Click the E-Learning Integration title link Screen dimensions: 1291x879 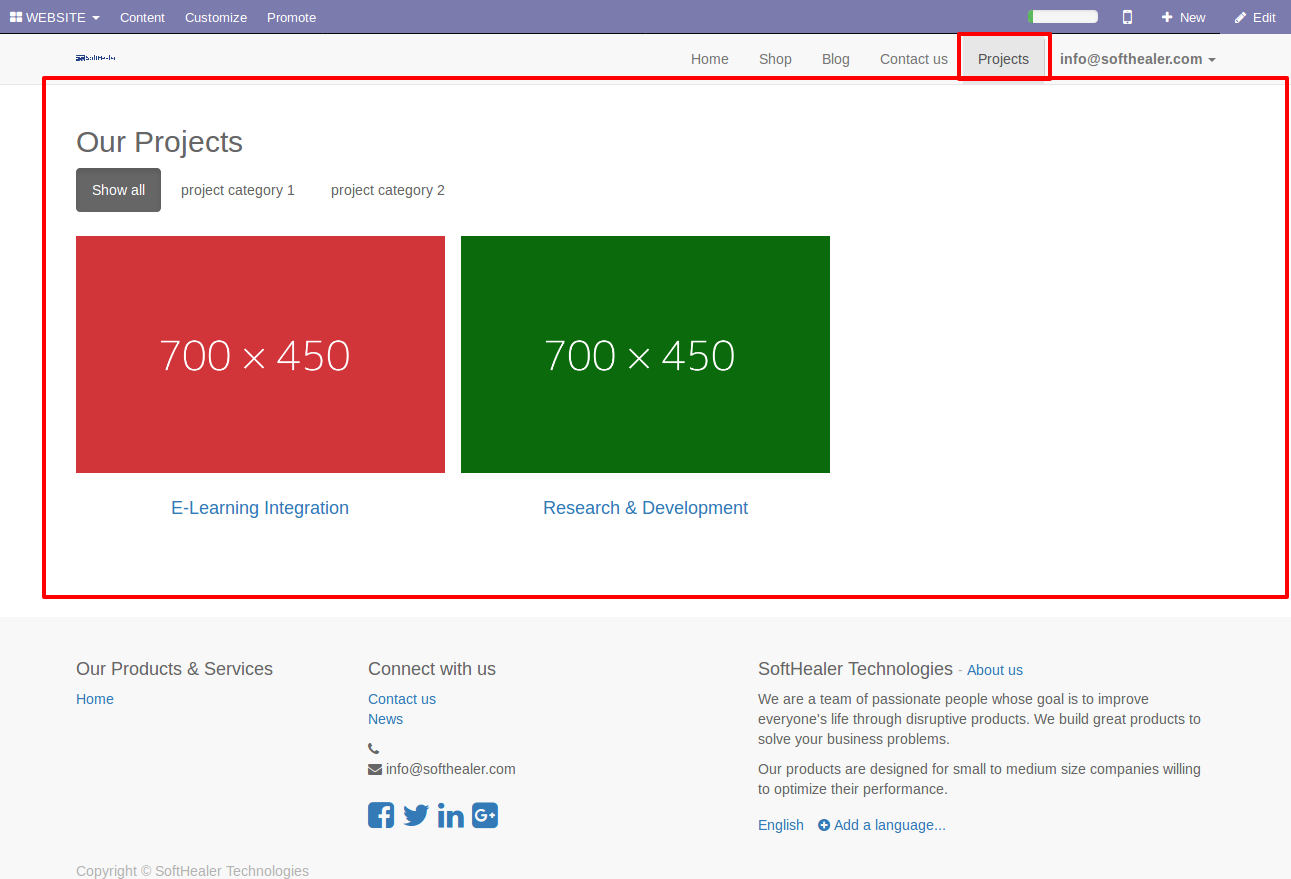click(x=260, y=508)
